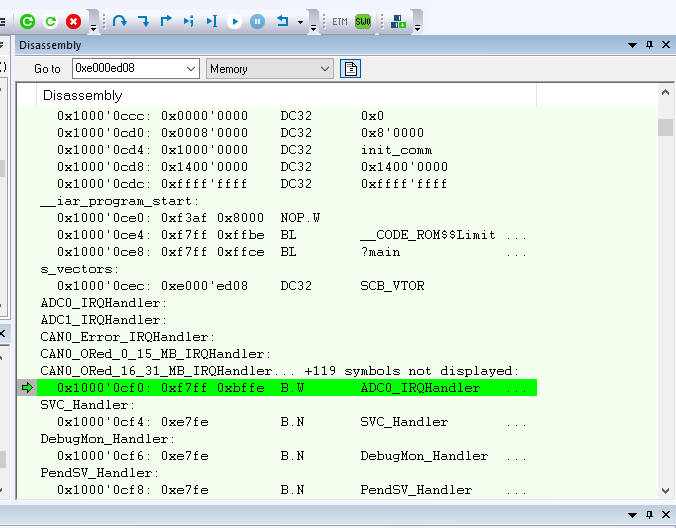Open trace toolbar overflow options arrow

coord(417,28)
